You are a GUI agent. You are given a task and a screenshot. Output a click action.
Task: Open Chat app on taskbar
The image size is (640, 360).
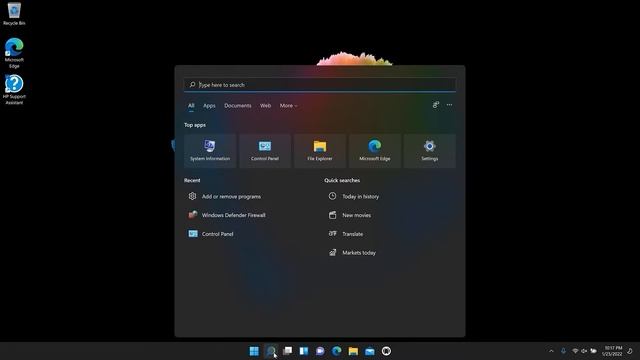point(320,351)
